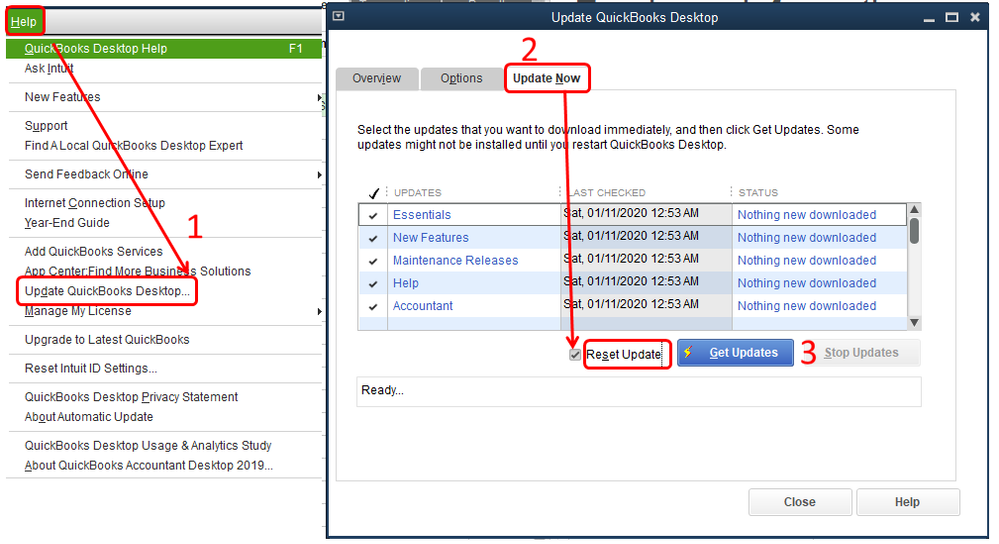Screen dimensions: 999x544
Task: Open New Features menu item
Action: pos(62,97)
